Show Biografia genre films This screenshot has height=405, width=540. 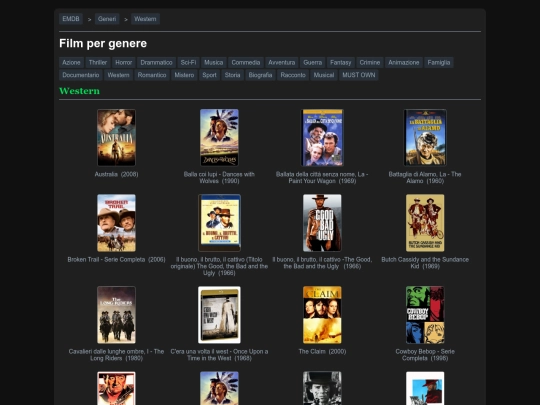click(x=260, y=75)
